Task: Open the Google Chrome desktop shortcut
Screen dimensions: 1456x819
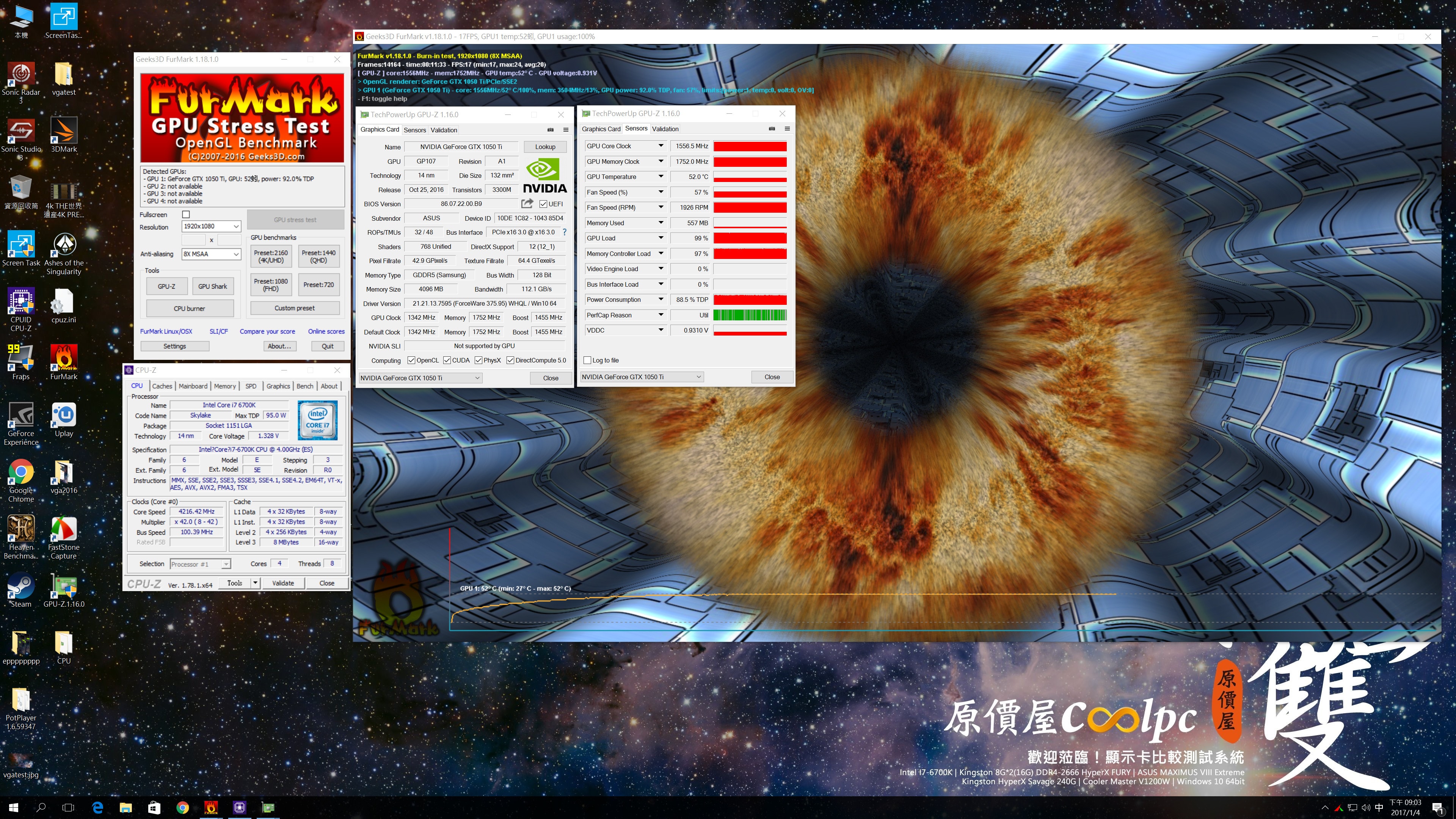Action: (x=21, y=481)
